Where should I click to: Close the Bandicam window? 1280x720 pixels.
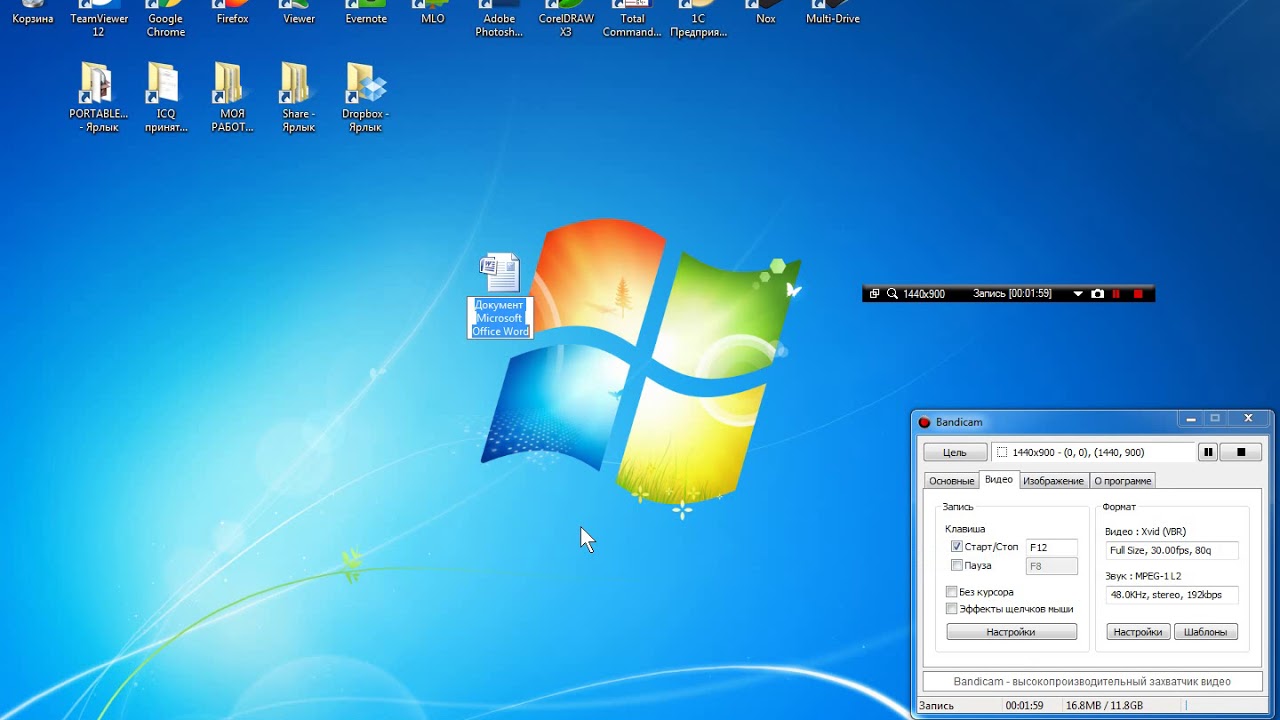[1248, 419]
